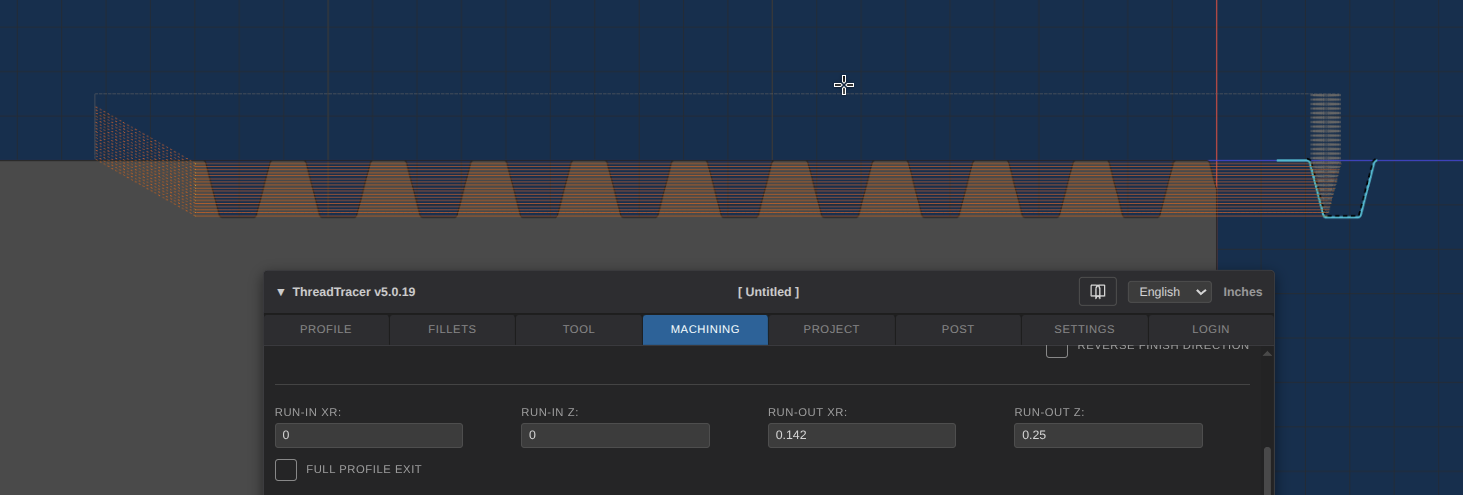Click the panel's scroll-up arrow
This screenshot has height=495, width=1463.
(x=1268, y=354)
